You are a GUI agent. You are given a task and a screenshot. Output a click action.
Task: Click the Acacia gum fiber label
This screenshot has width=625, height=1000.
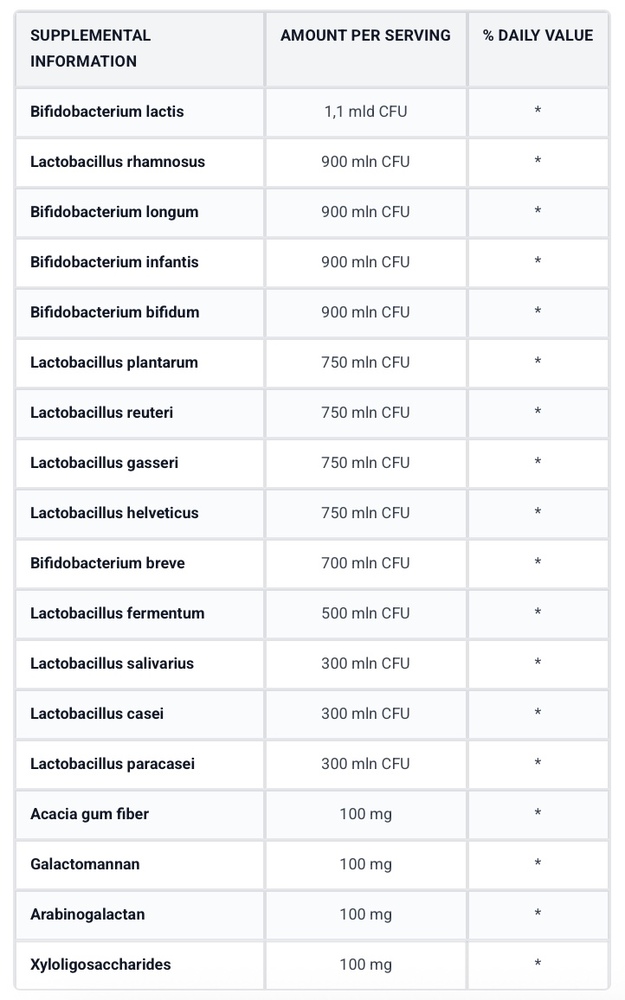pyautogui.click(x=89, y=814)
